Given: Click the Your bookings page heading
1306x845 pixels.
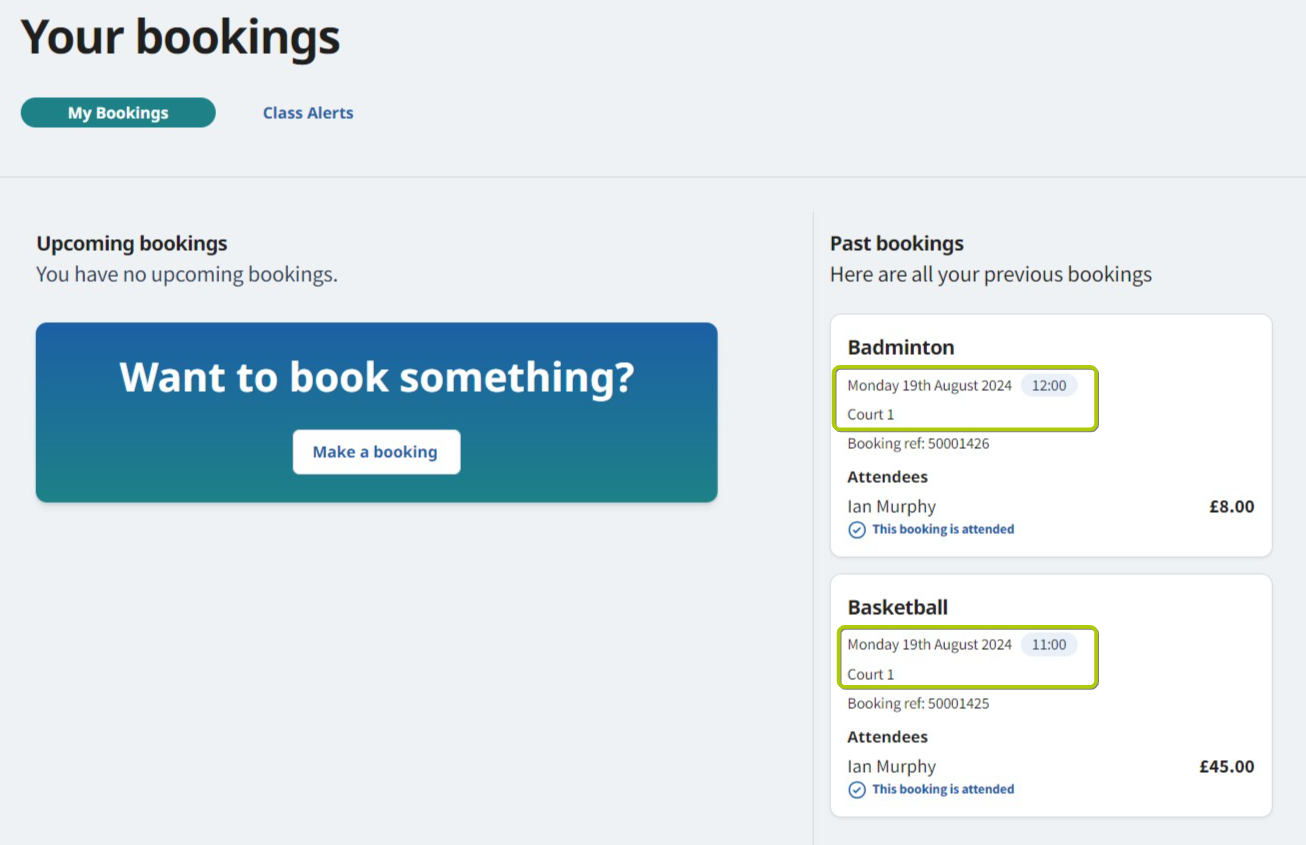Looking at the screenshot, I should point(181,37).
